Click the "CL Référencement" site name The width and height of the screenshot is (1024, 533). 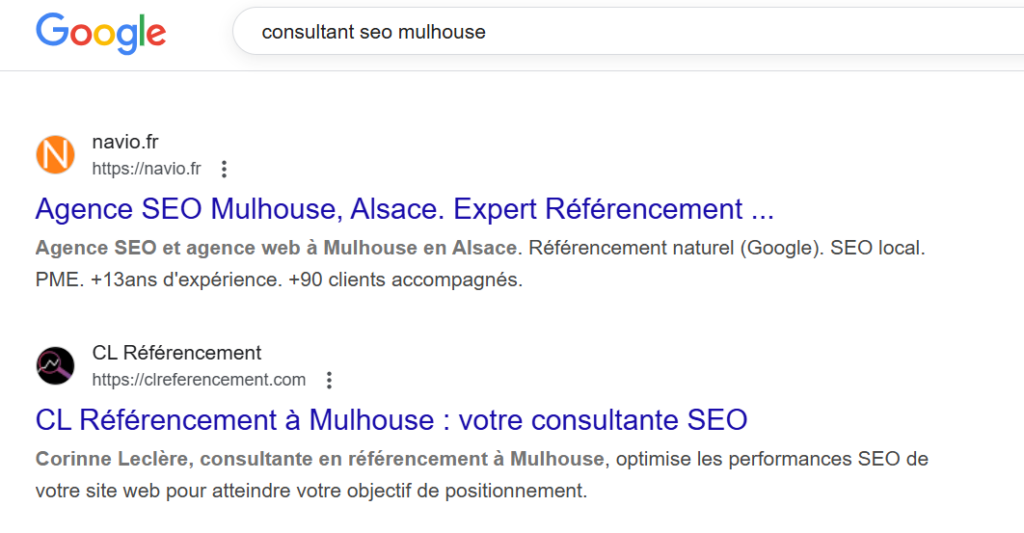176,353
